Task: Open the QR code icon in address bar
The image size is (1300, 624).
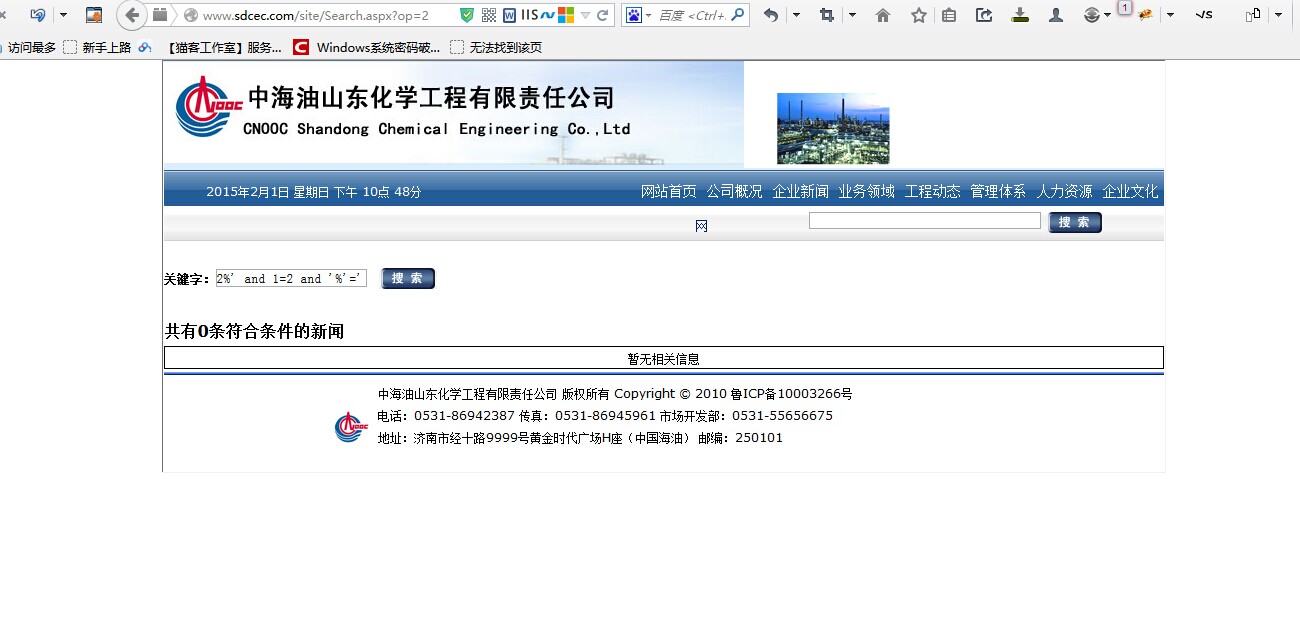Action: (x=489, y=15)
